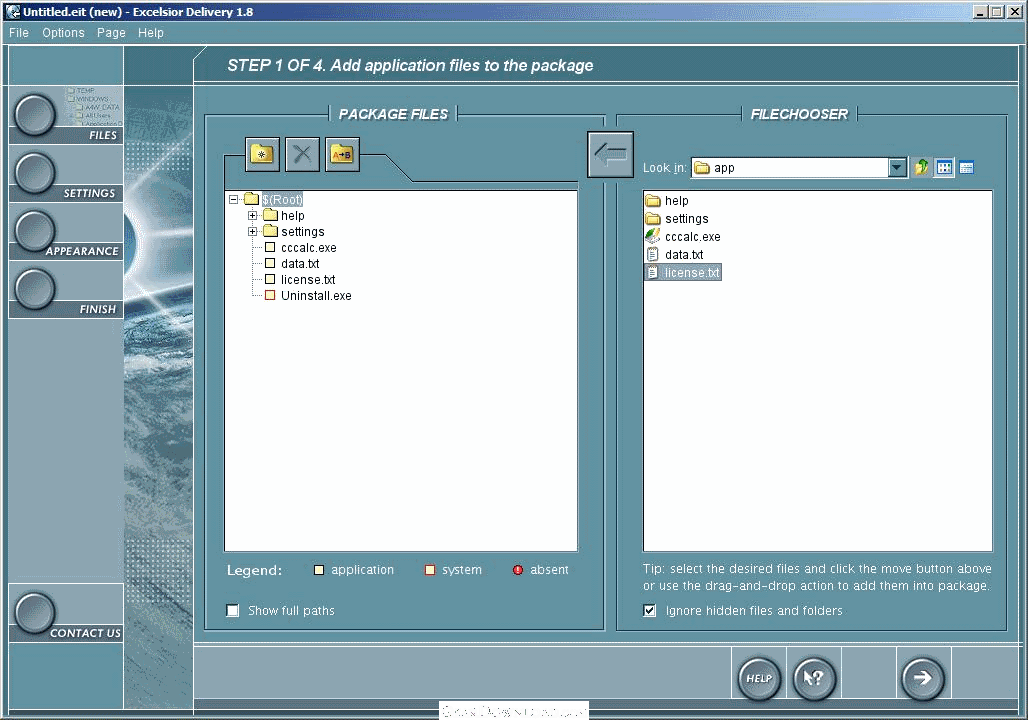This screenshot has width=1028, height=720.
Task: Enable the Show full paths checkbox
Action: pyautogui.click(x=233, y=610)
